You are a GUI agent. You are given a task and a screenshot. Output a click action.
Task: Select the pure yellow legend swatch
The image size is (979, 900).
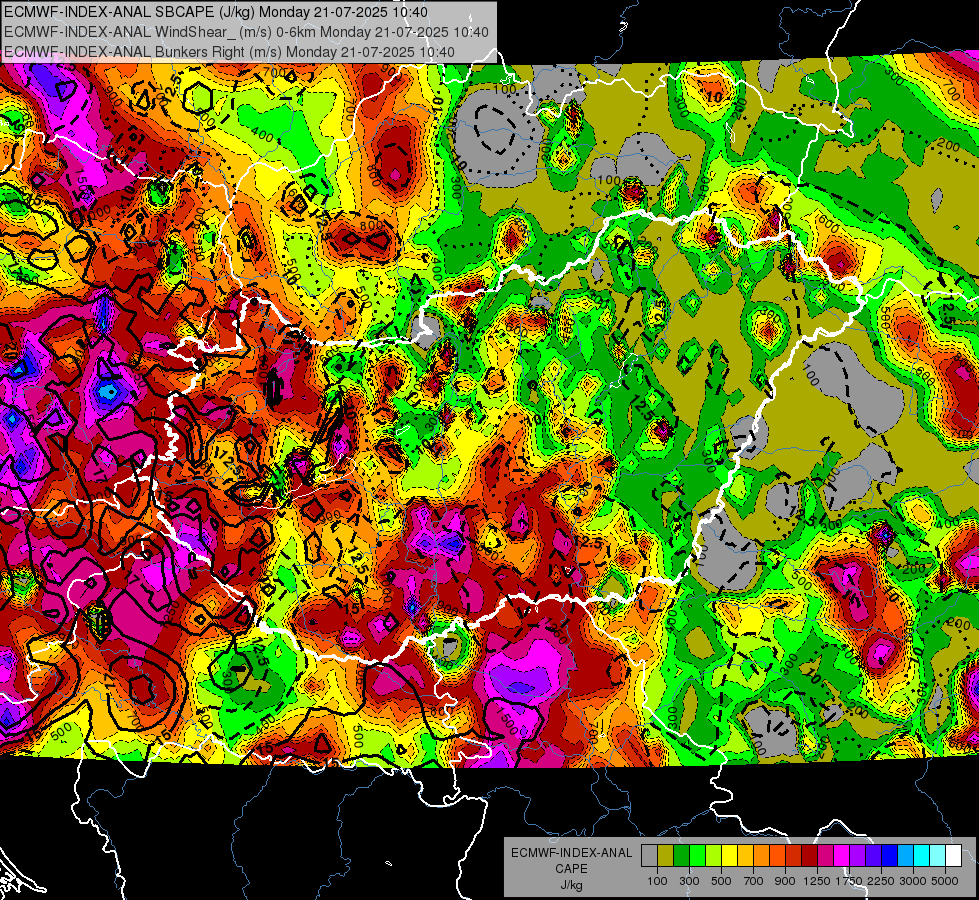tap(729, 856)
